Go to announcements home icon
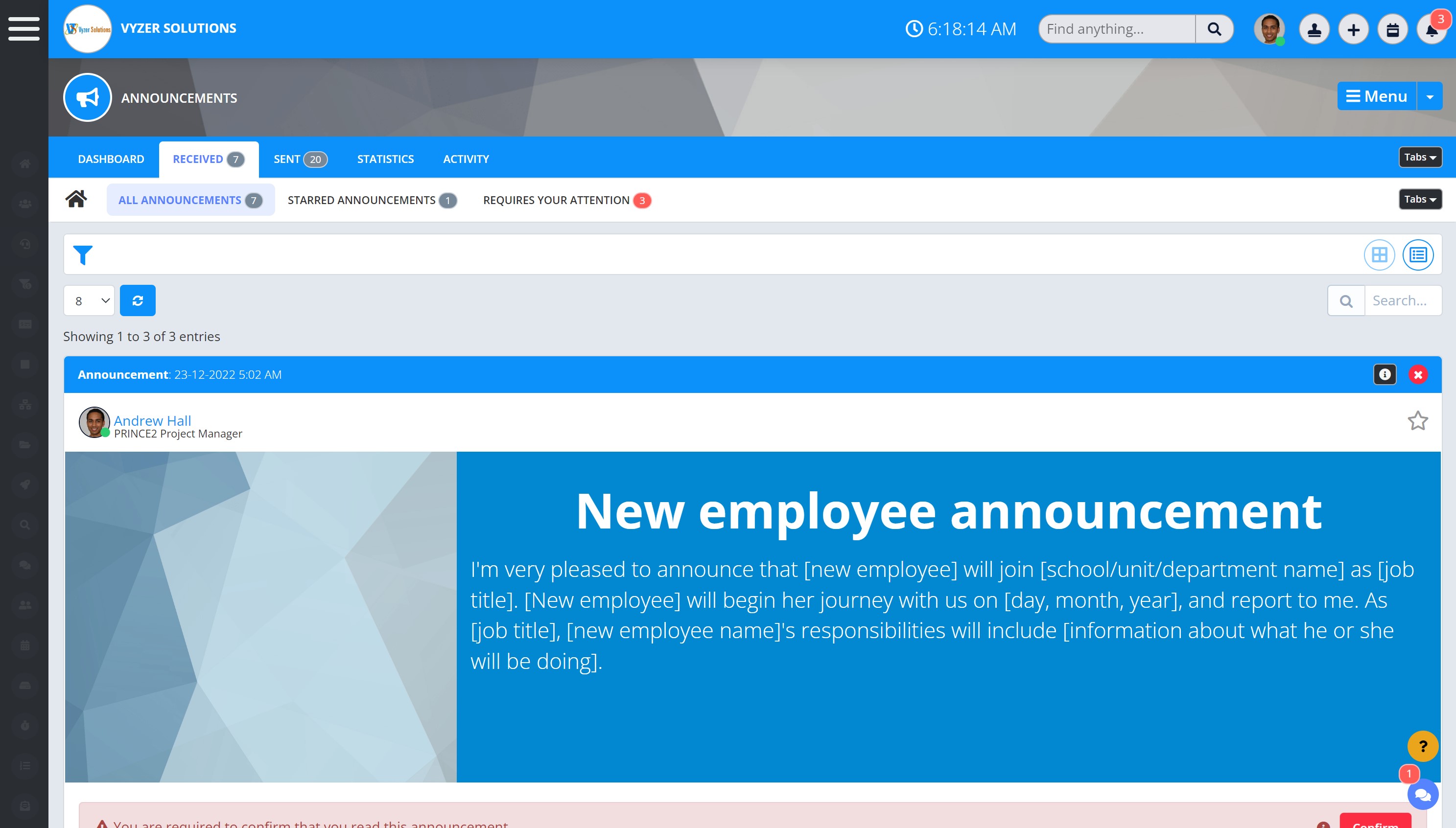The height and width of the screenshot is (828, 1456). 76,200
